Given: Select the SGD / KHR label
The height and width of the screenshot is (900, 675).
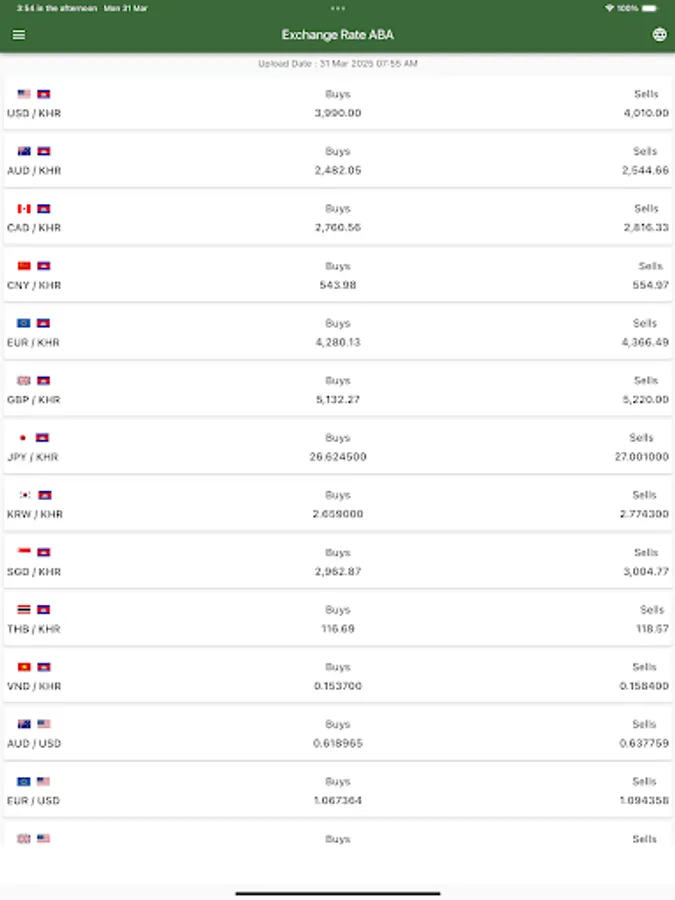Looking at the screenshot, I should (34, 571).
